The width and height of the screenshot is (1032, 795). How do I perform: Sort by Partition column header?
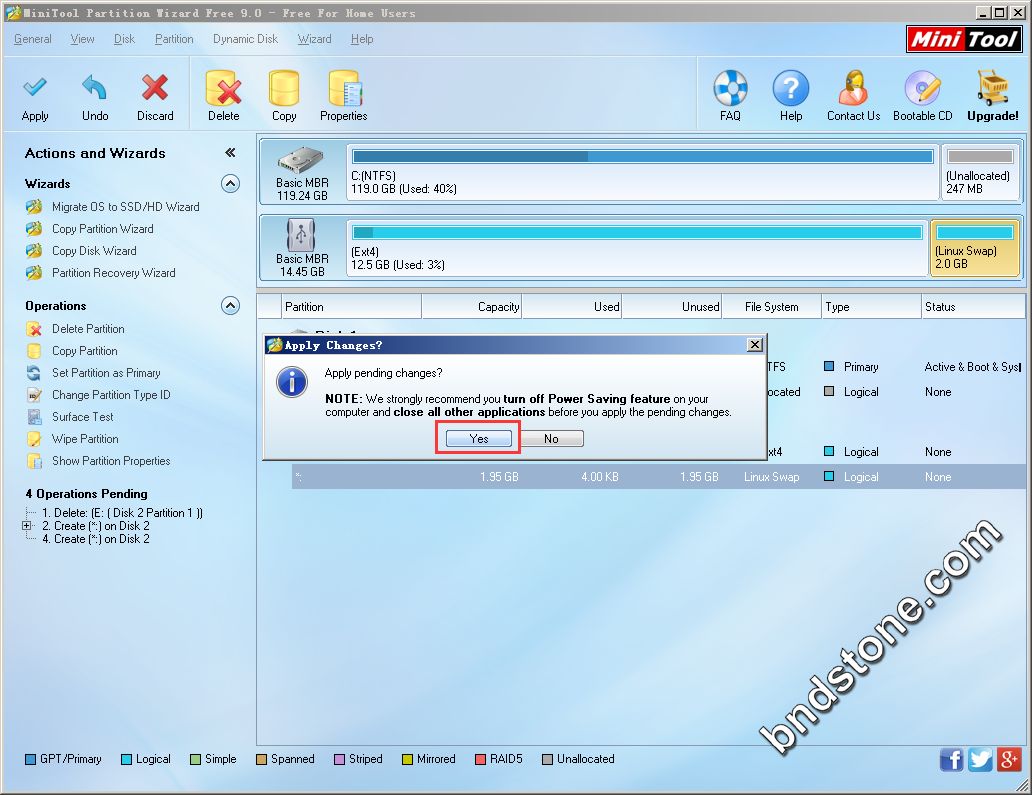point(352,307)
